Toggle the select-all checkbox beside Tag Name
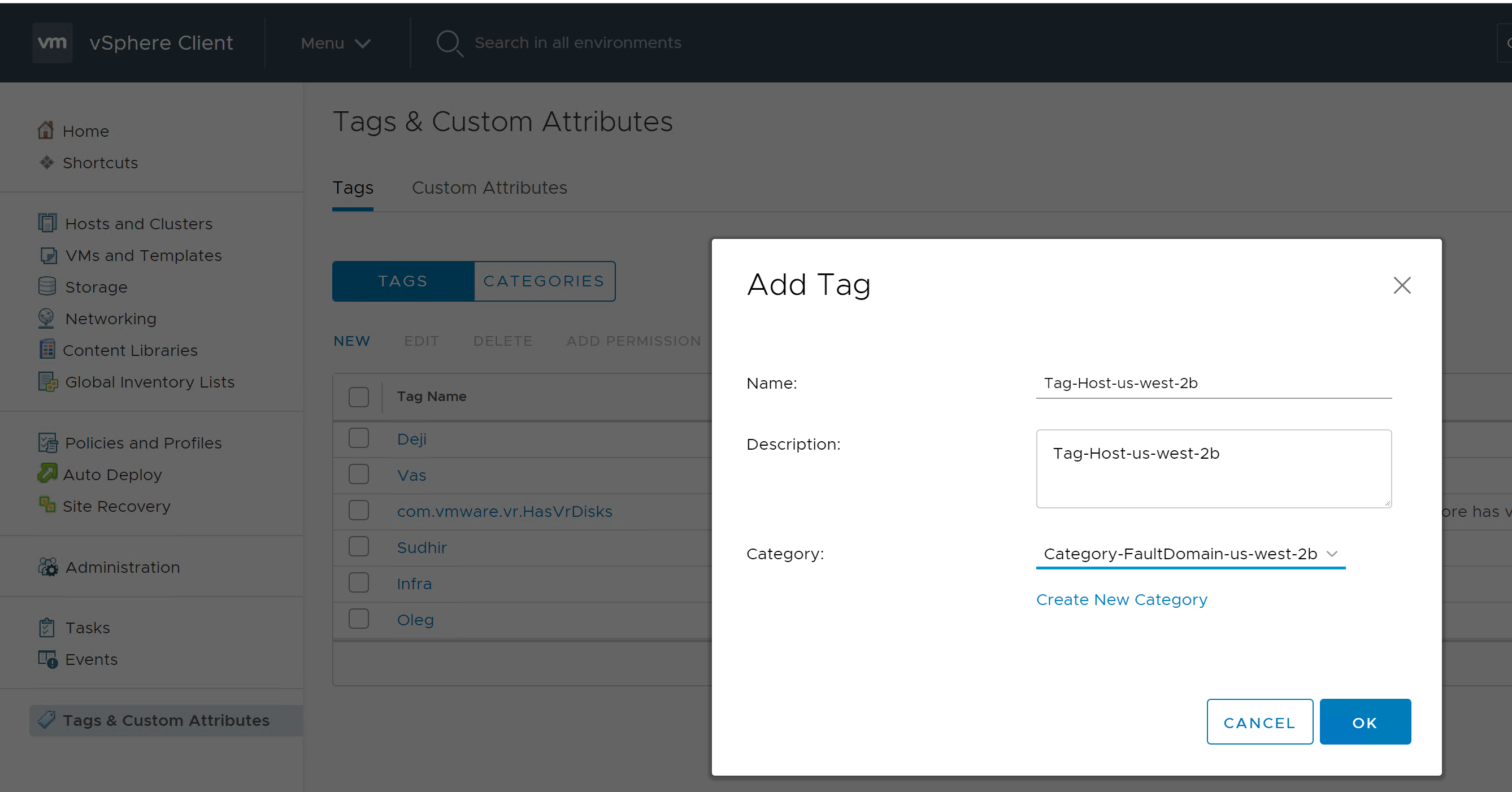 coord(359,397)
